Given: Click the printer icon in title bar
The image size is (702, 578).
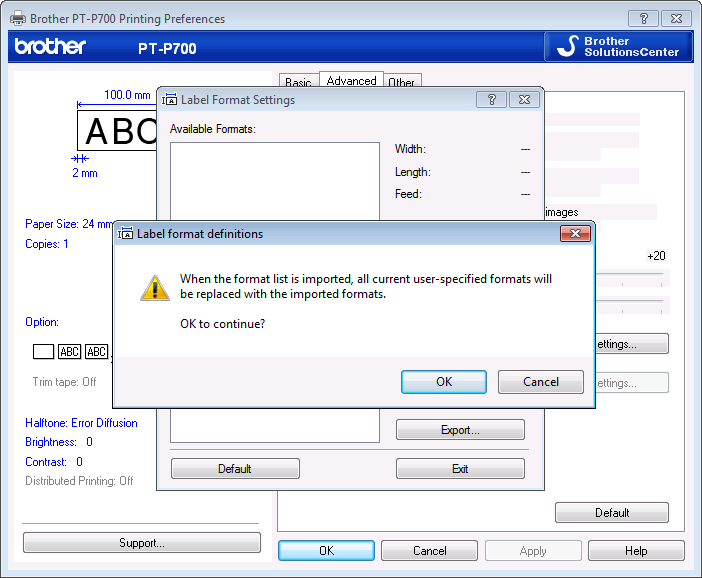Looking at the screenshot, I should [18, 18].
